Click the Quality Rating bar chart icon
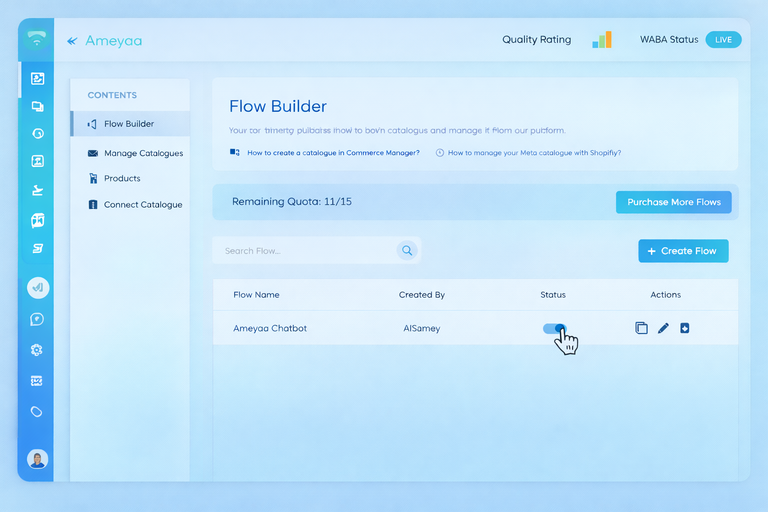This screenshot has height=512, width=768. [601, 40]
